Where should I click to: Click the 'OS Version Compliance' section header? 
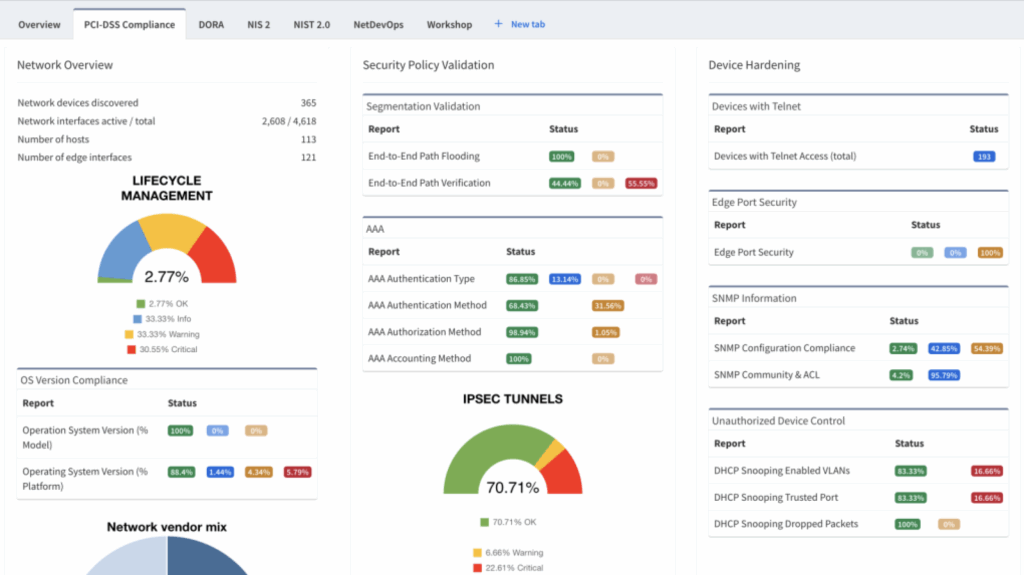click(74, 380)
